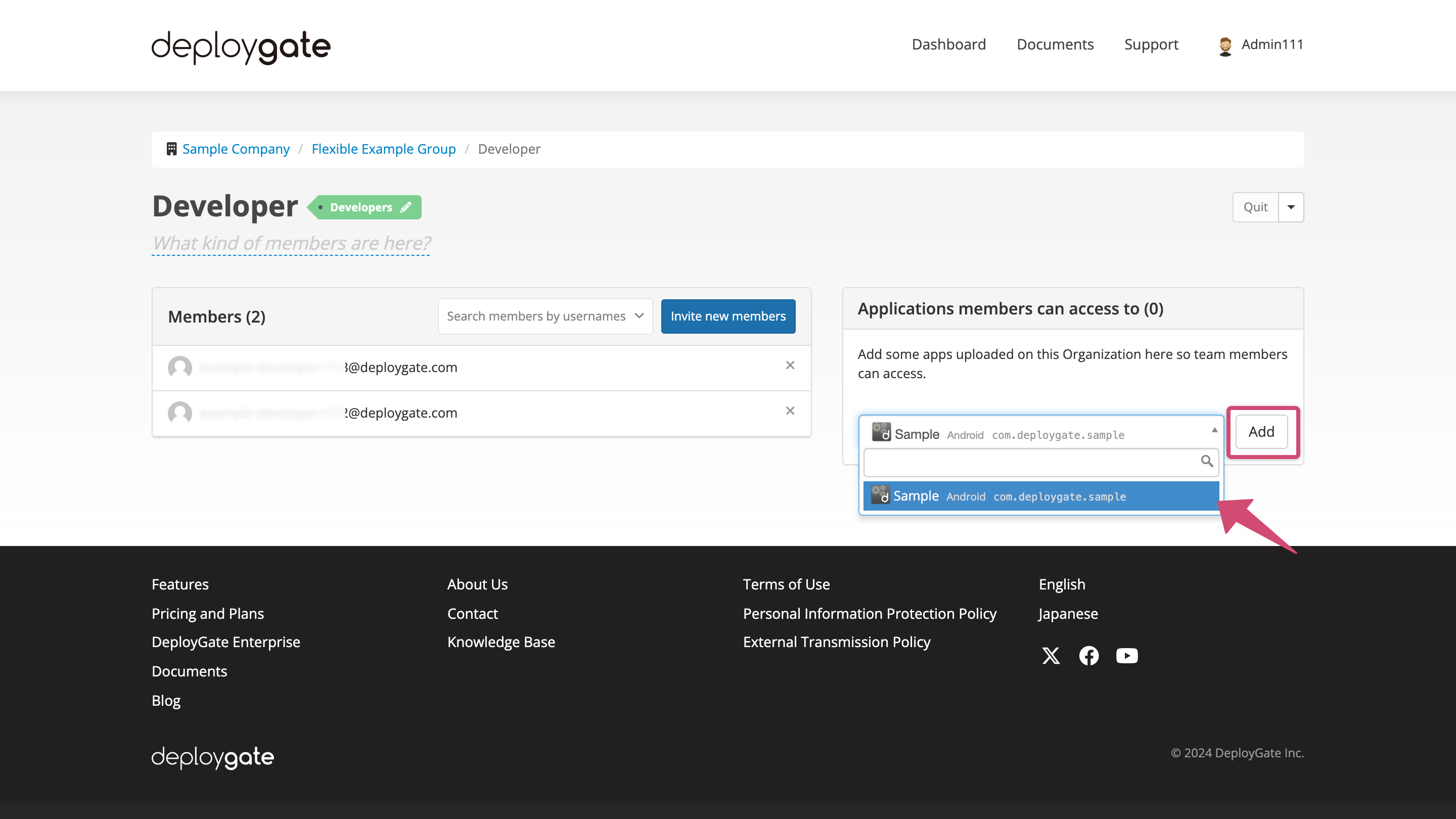Click the Invite new members button
This screenshot has height=819, width=1456.
[x=728, y=316]
